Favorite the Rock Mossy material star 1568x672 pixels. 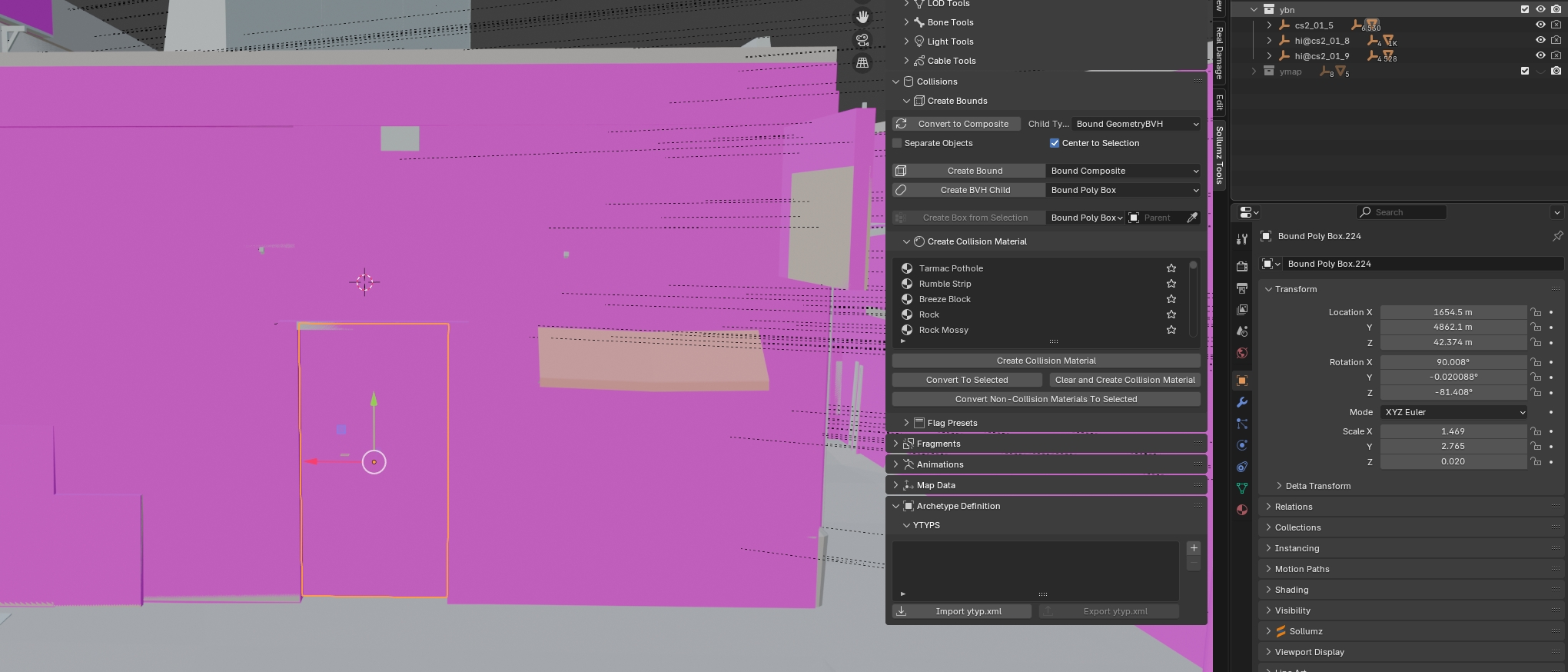(1171, 330)
